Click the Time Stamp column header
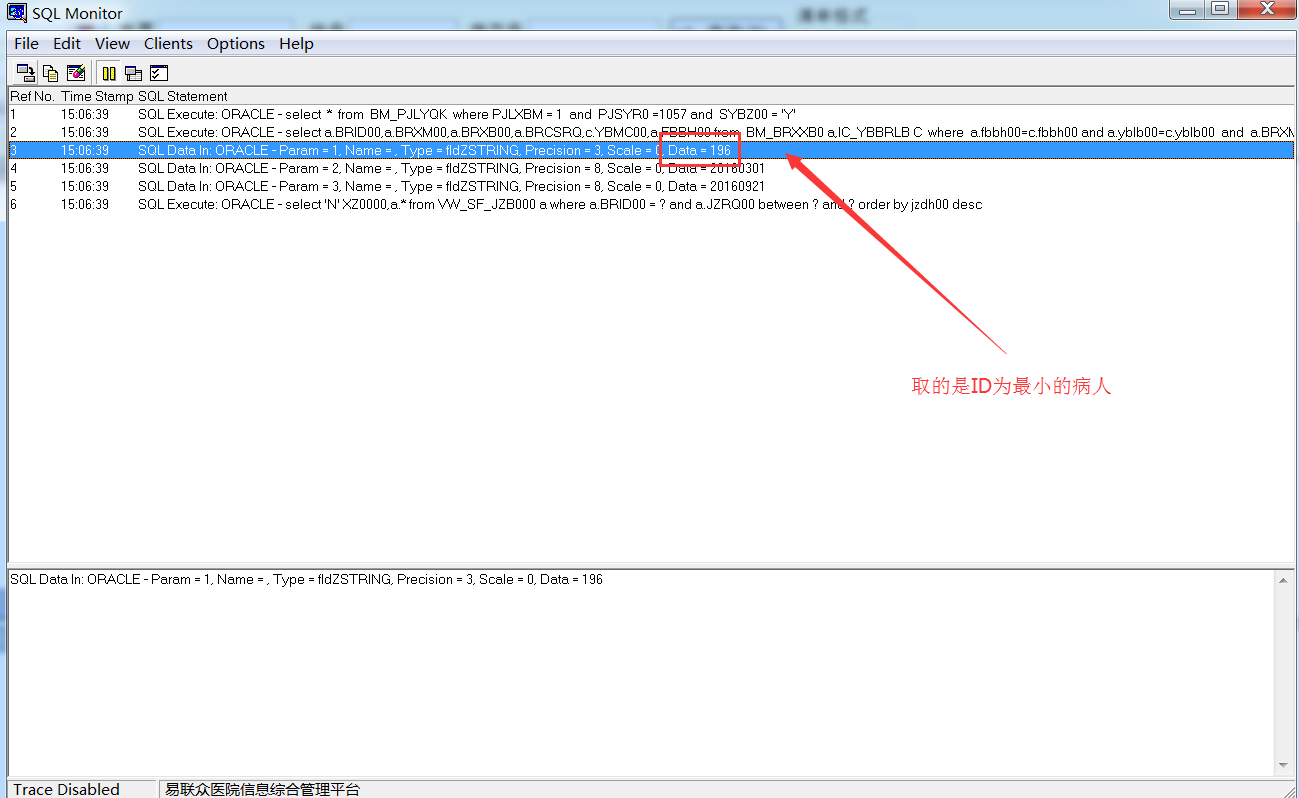Screen dimensions: 1299x798 click(97, 96)
